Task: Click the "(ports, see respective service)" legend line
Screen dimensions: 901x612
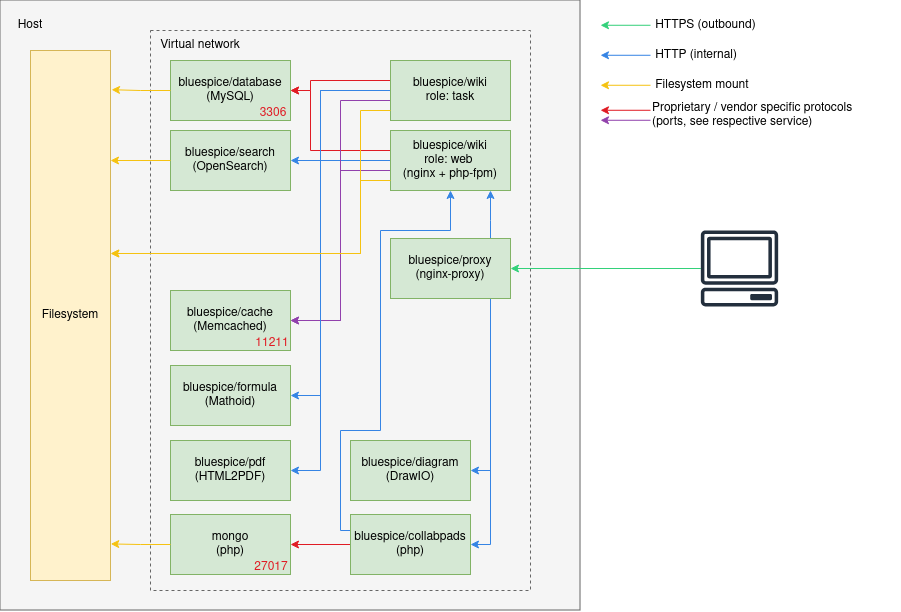Action: pyautogui.click(x=731, y=121)
